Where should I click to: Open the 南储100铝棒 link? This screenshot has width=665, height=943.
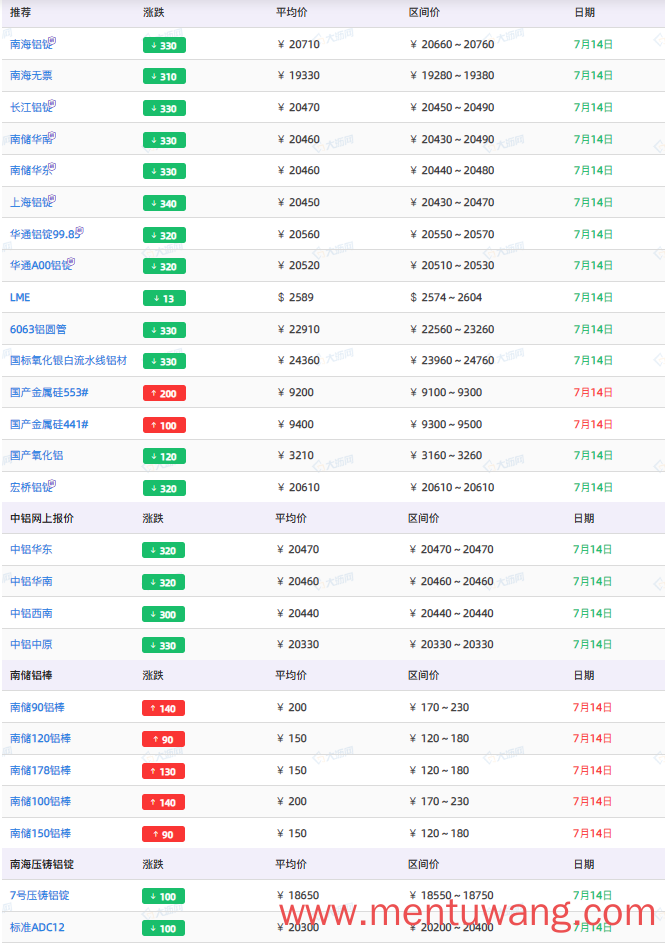(x=40, y=802)
